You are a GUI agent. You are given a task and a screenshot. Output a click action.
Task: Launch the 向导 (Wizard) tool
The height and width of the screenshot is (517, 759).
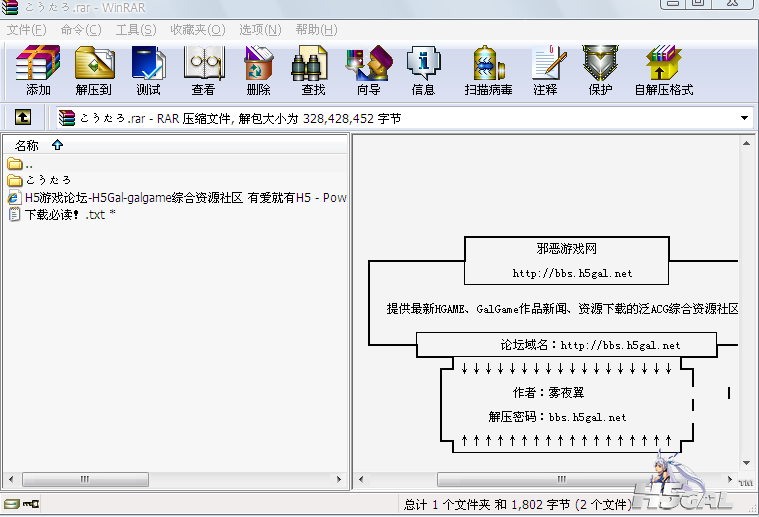(368, 70)
